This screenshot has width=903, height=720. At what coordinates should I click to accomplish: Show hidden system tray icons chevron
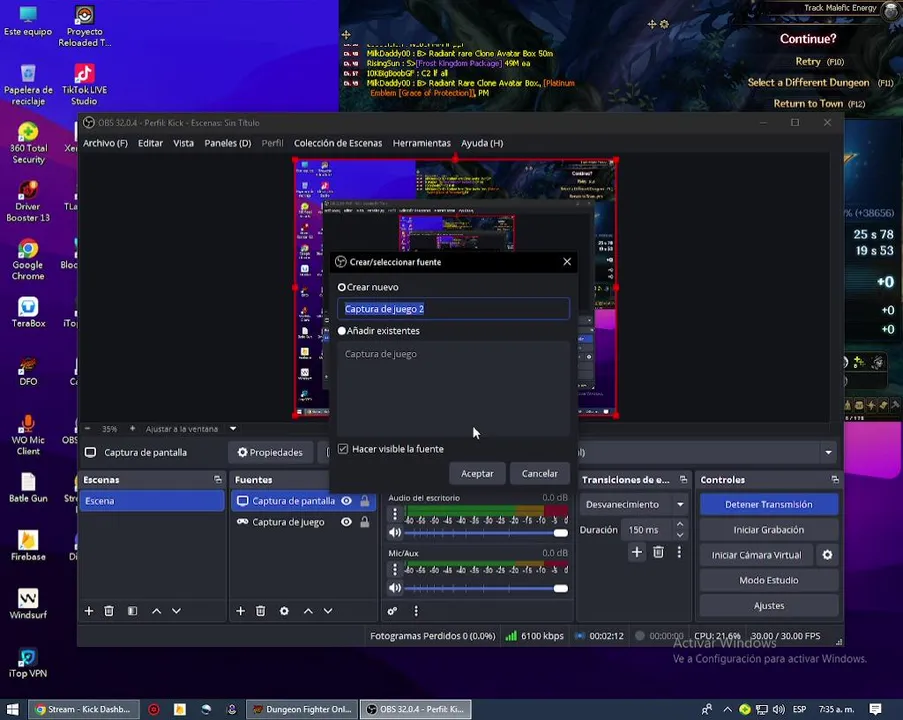(727, 709)
